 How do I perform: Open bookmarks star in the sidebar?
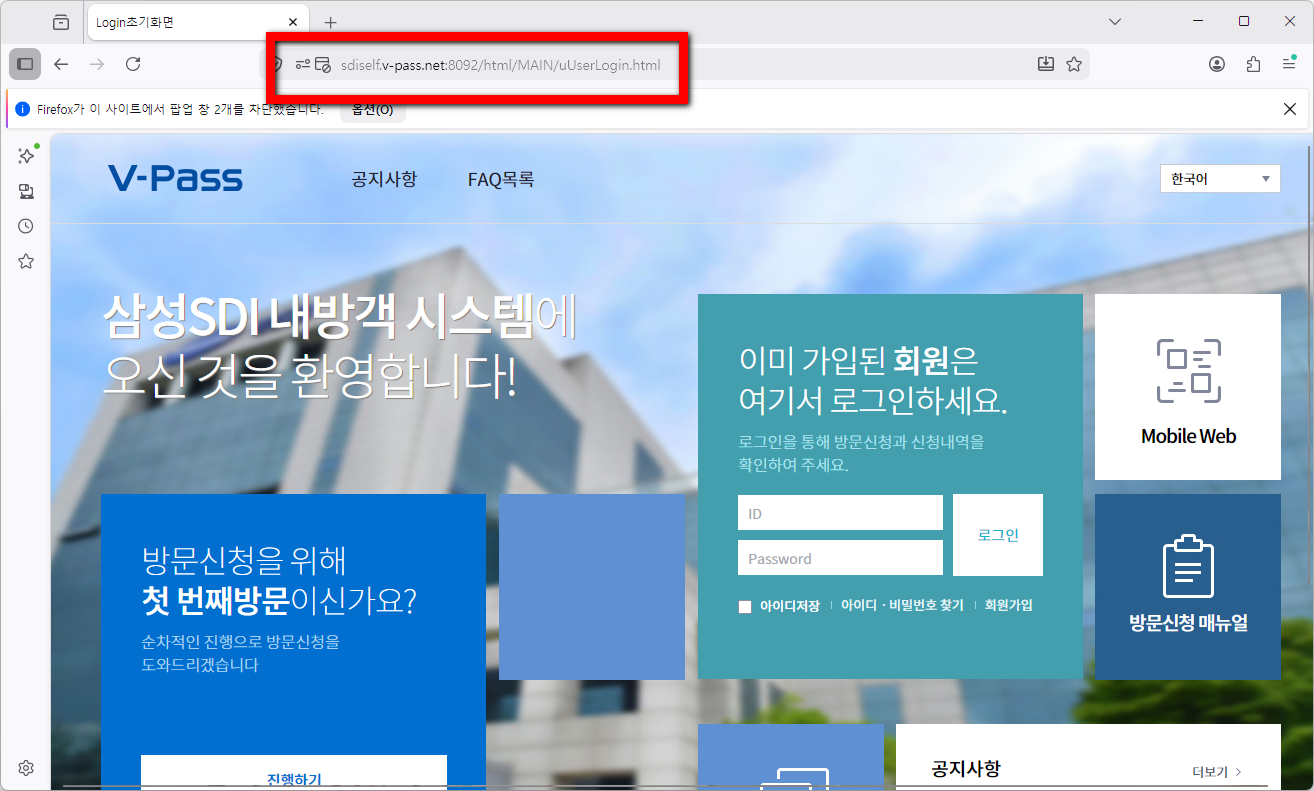(x=26, y=261)
